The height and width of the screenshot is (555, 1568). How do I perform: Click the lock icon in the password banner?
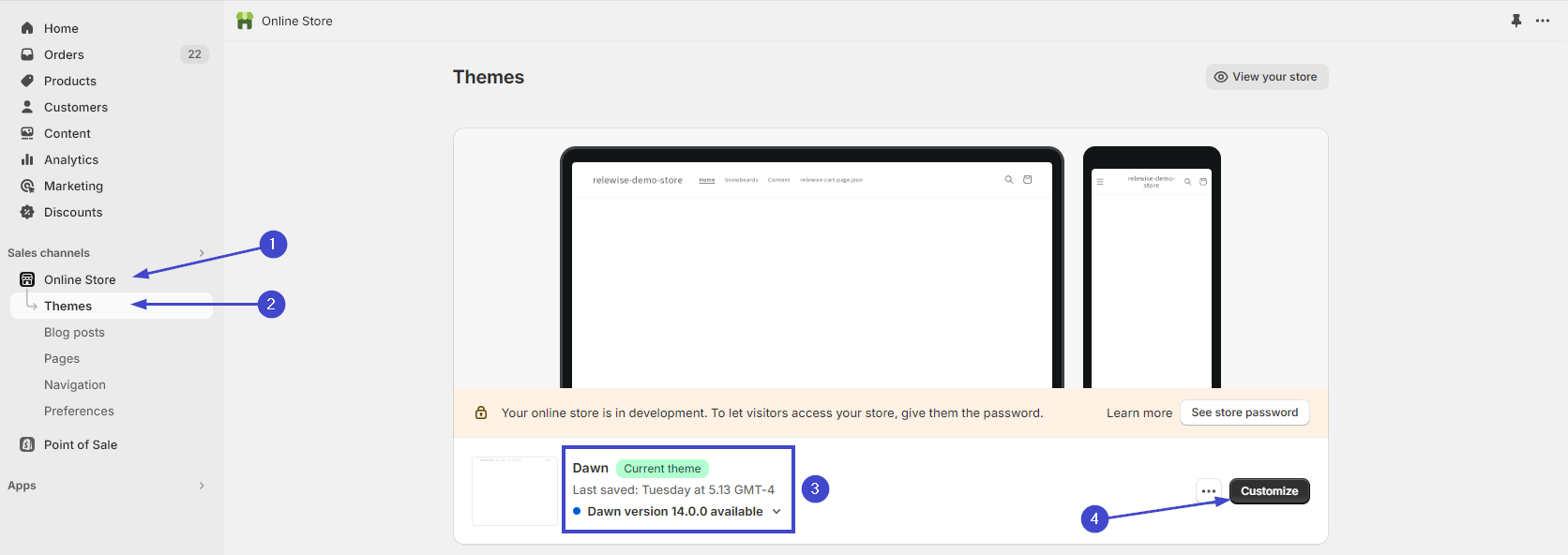481,412
